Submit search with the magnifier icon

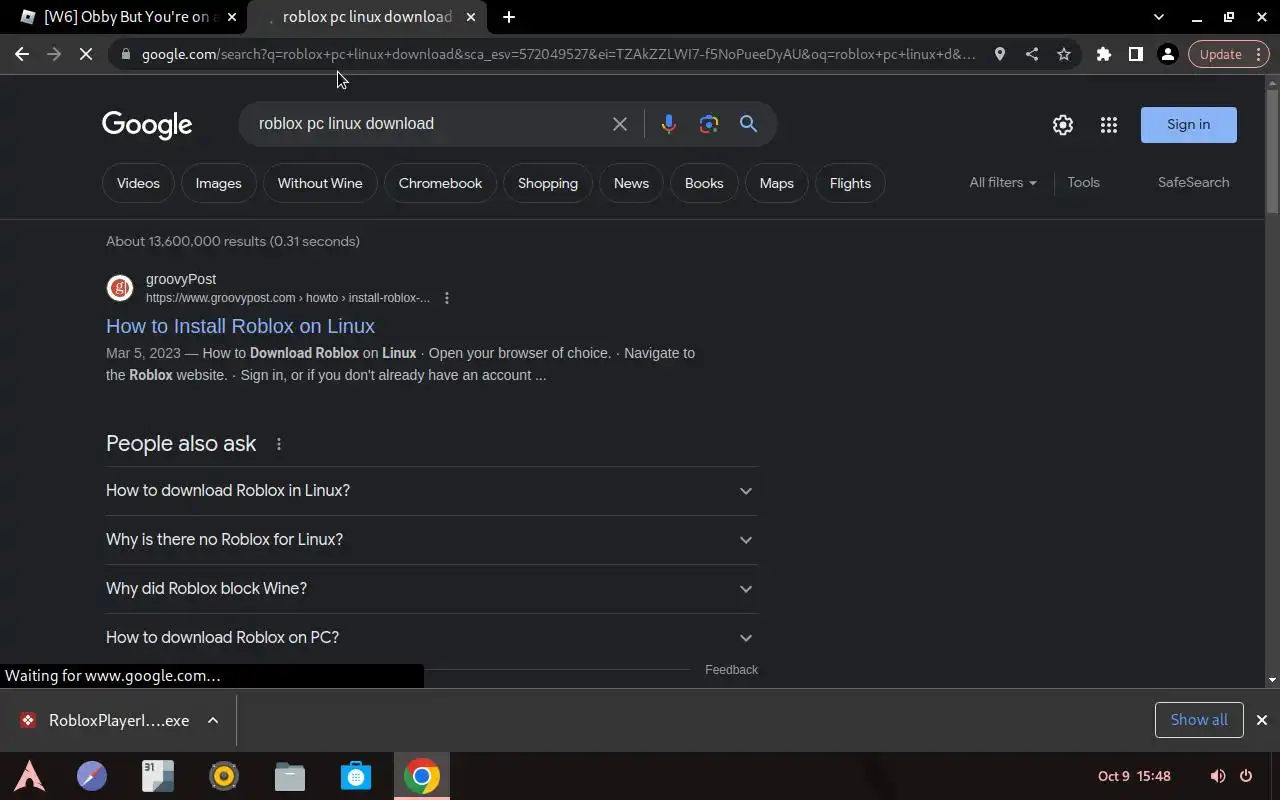click(748, 124)
